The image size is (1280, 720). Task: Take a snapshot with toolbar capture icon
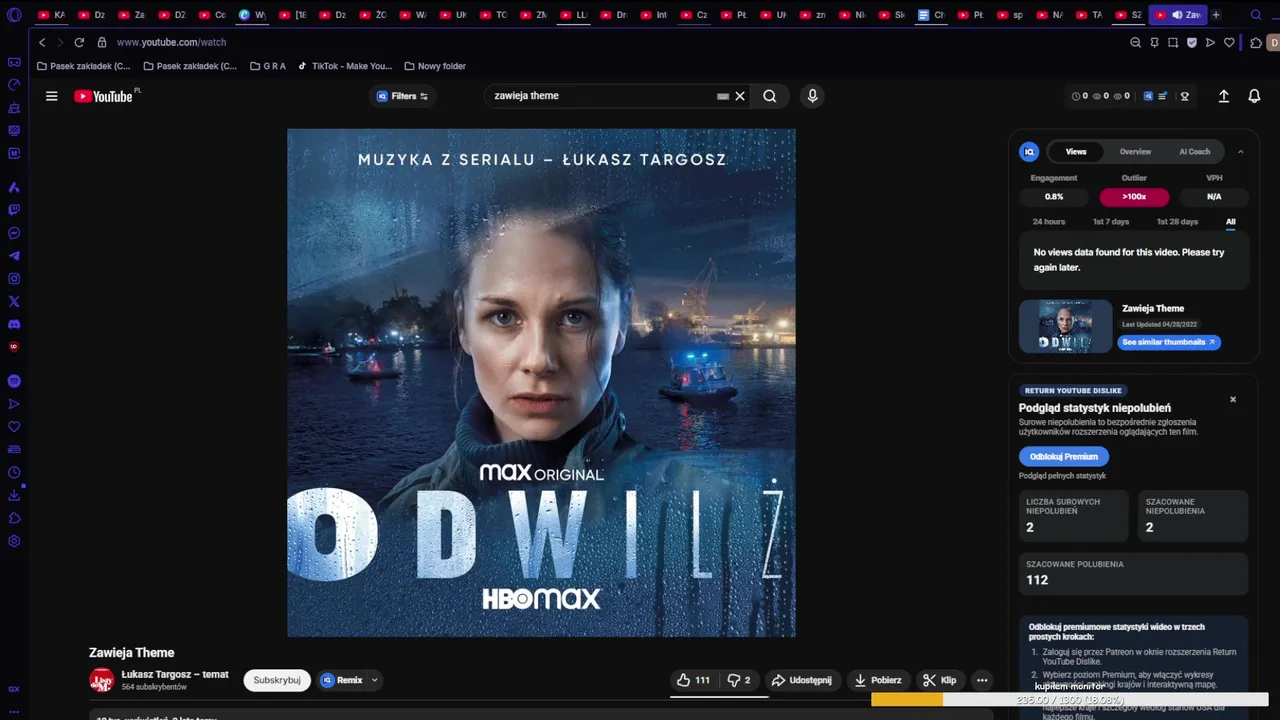tap(1173, 42)
